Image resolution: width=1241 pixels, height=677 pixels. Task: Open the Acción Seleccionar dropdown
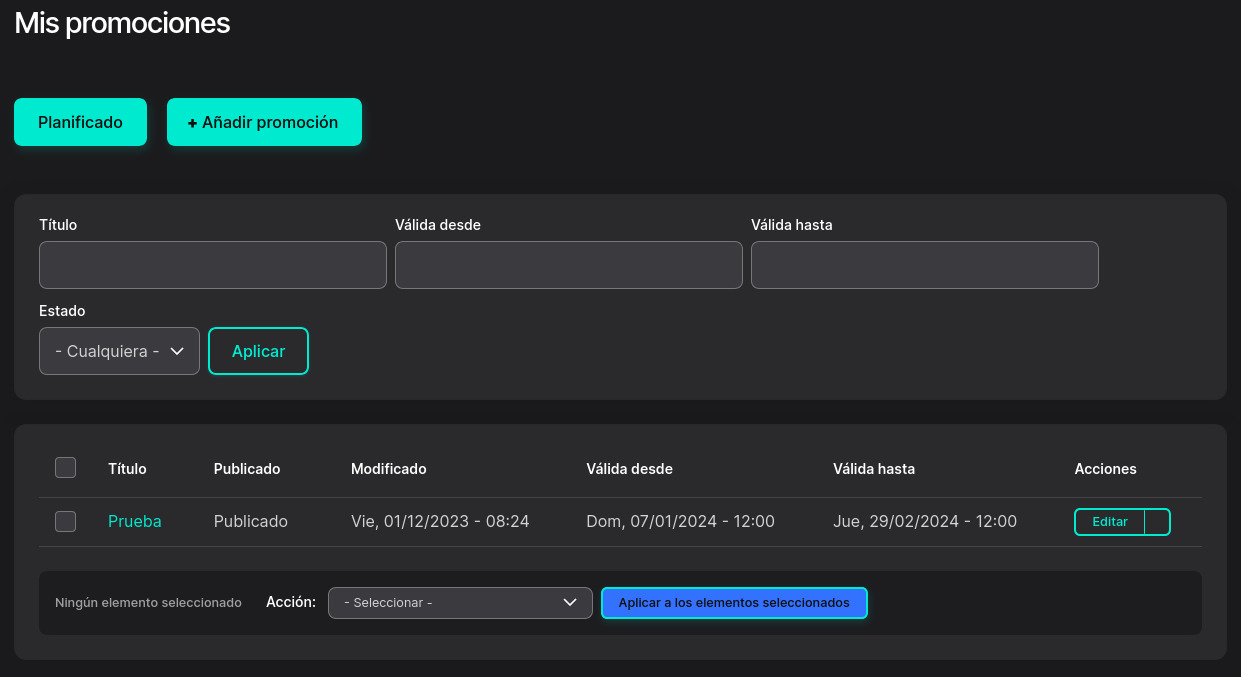tap(460, 603)
